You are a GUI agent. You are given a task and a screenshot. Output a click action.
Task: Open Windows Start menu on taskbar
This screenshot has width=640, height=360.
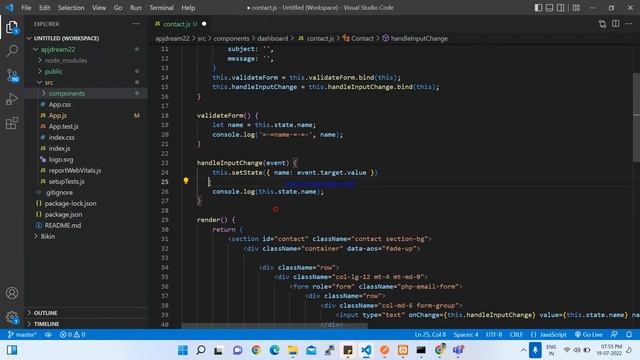(183, 350)
